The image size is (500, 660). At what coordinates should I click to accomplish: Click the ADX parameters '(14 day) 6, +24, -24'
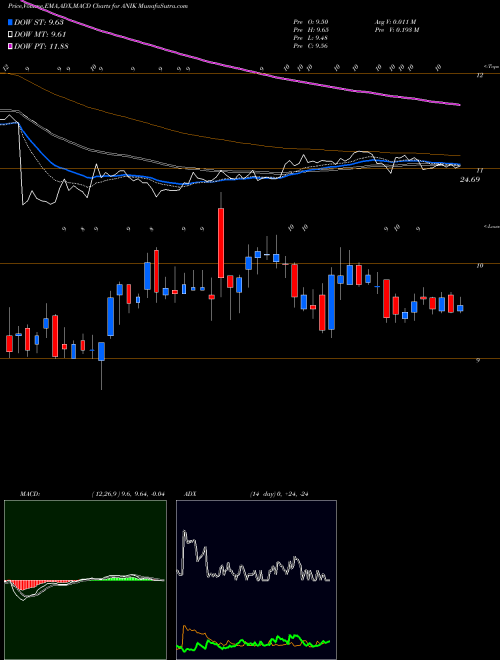click(279, 494)
